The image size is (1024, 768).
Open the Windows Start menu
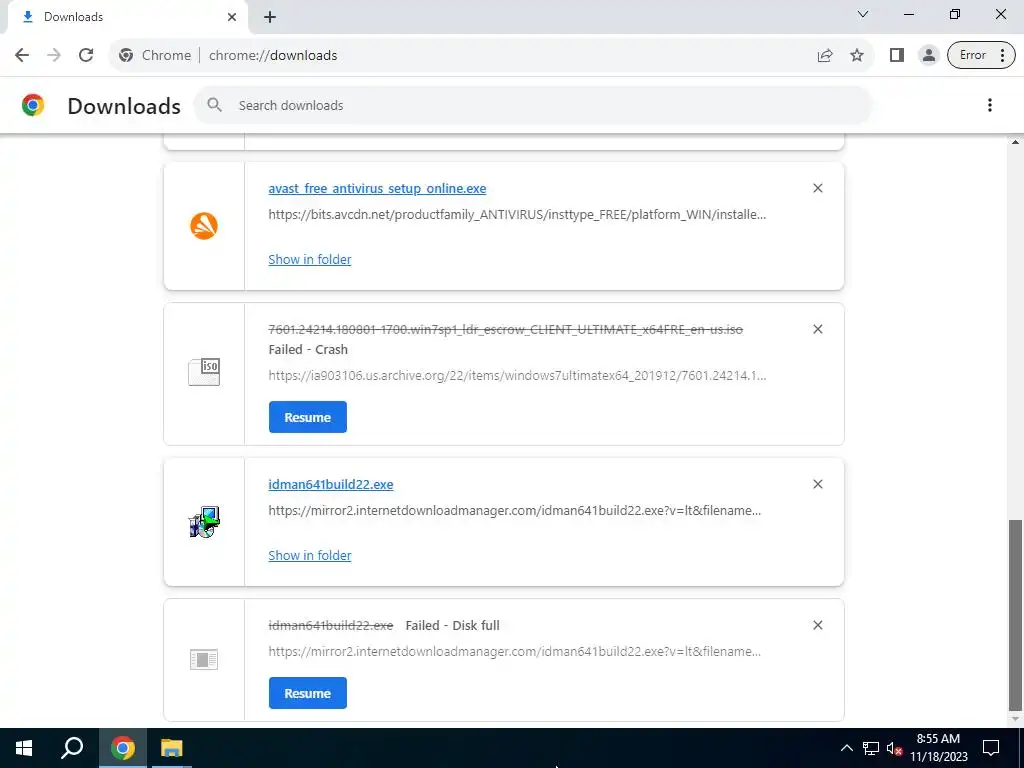point(24,748)
